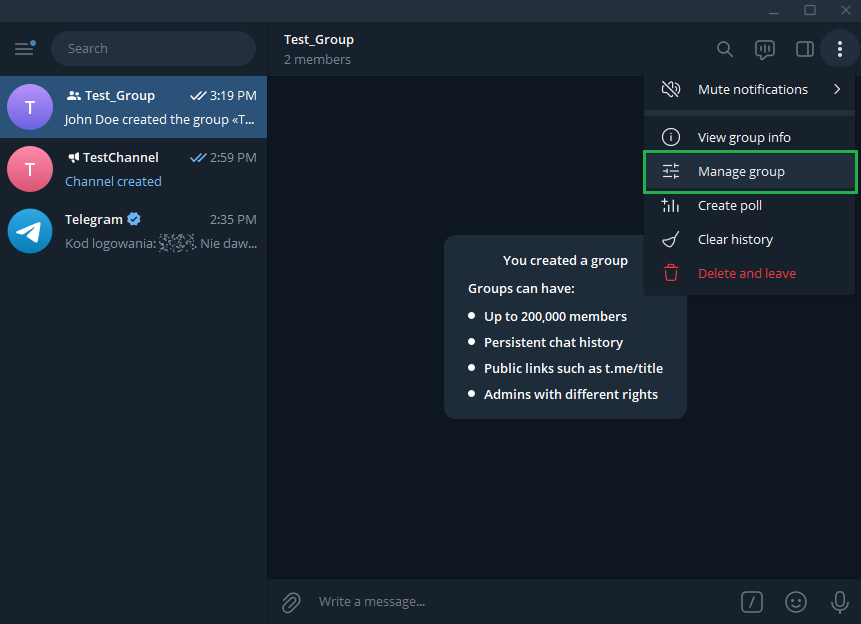Click the Telegram paper plane avatar
The image size is (861, 624).
tap(30, 231)
